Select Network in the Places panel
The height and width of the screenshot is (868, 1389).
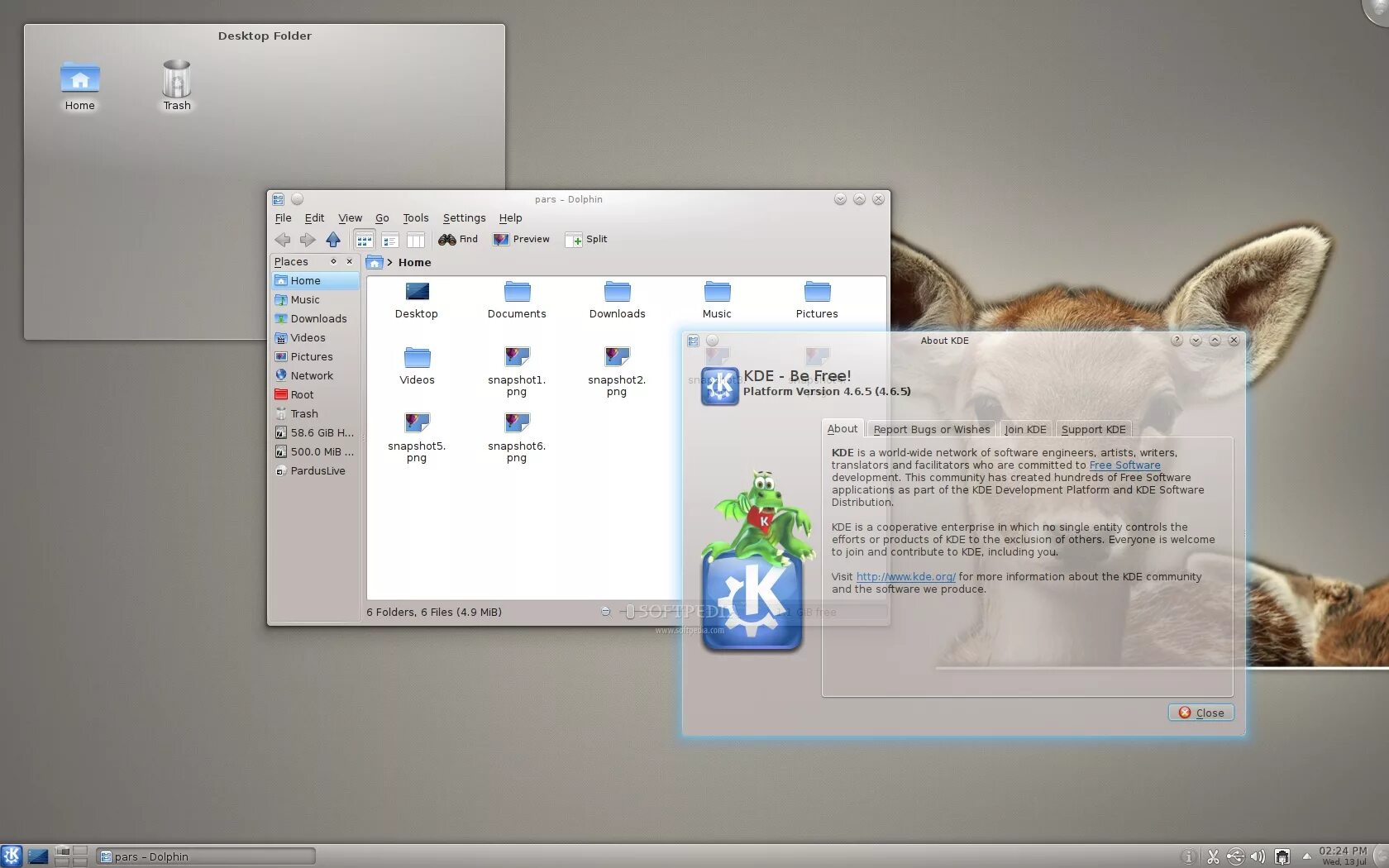(315, 376)
